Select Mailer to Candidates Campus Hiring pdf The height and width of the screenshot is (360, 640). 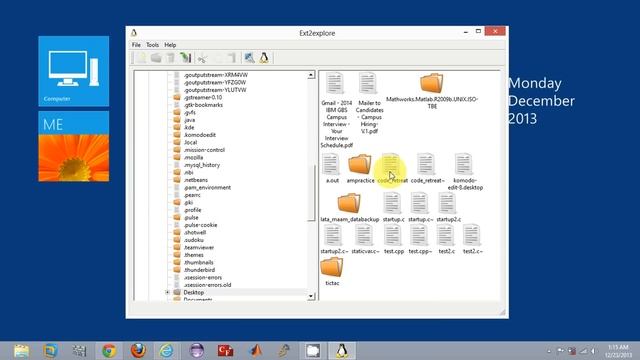369,103
